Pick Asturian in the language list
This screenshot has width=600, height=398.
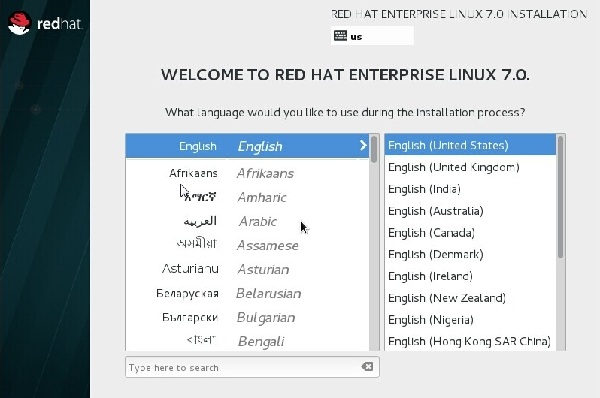(247, 269)
